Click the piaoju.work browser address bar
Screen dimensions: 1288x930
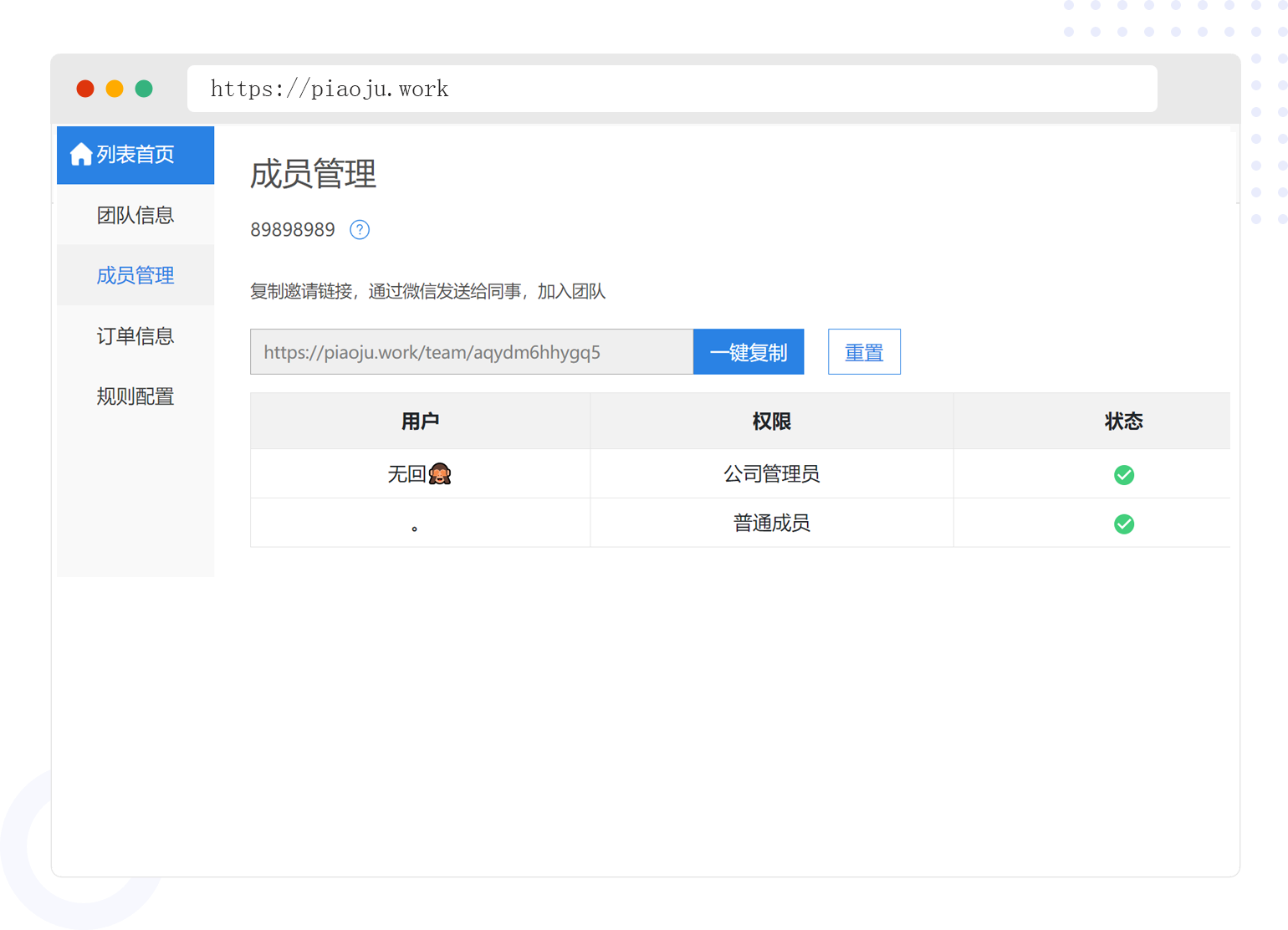point(672,89)
